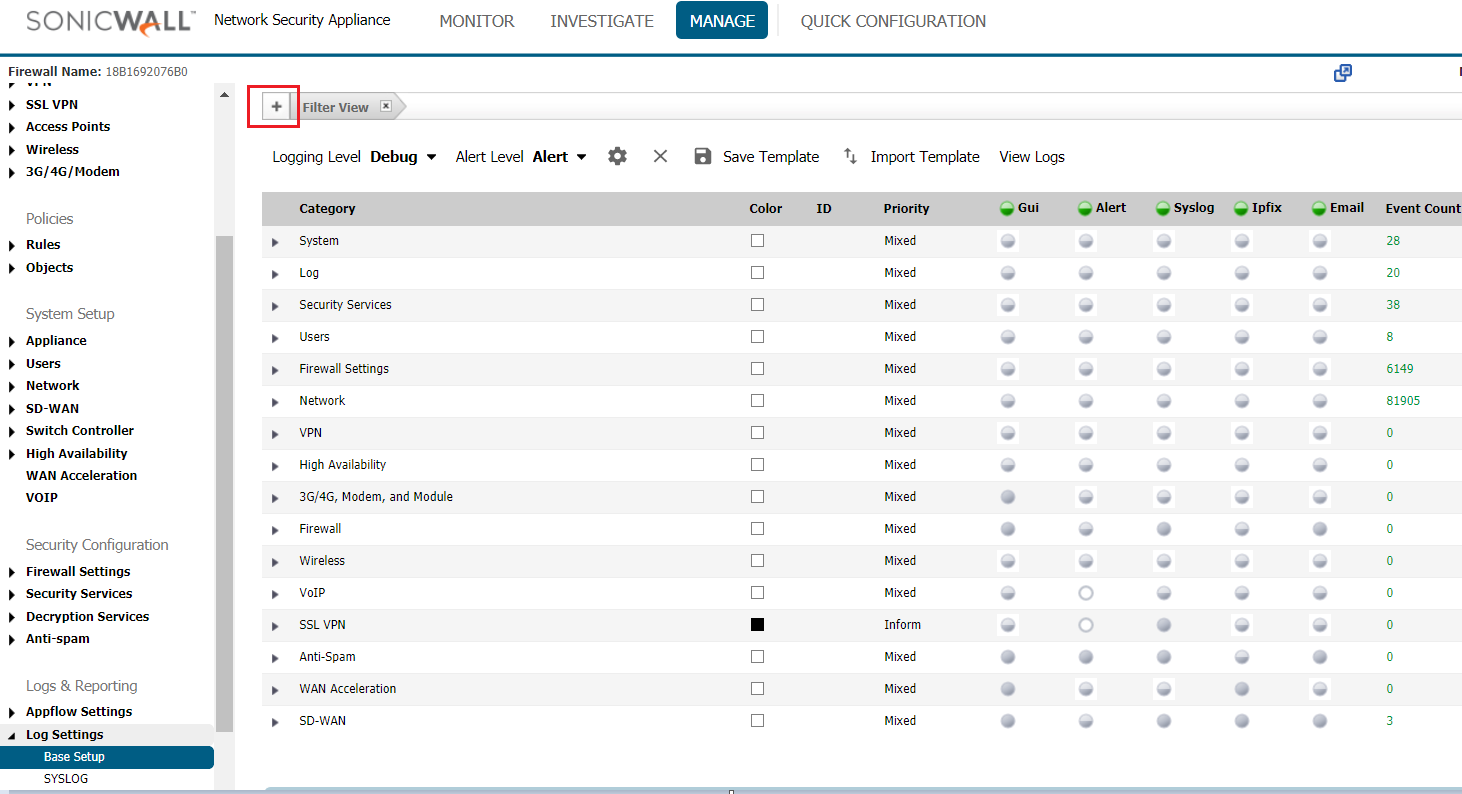Screen dimensions: 1462x794
Task: Toggle Gui indicator for System row
Action: 1008,241
